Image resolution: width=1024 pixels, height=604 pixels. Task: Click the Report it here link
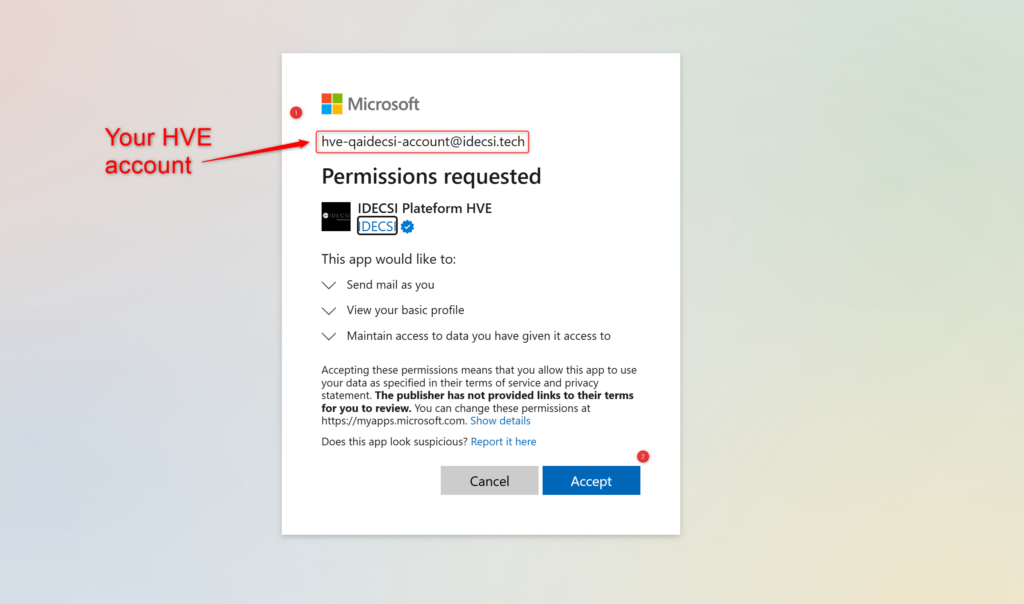coord(503,442)
